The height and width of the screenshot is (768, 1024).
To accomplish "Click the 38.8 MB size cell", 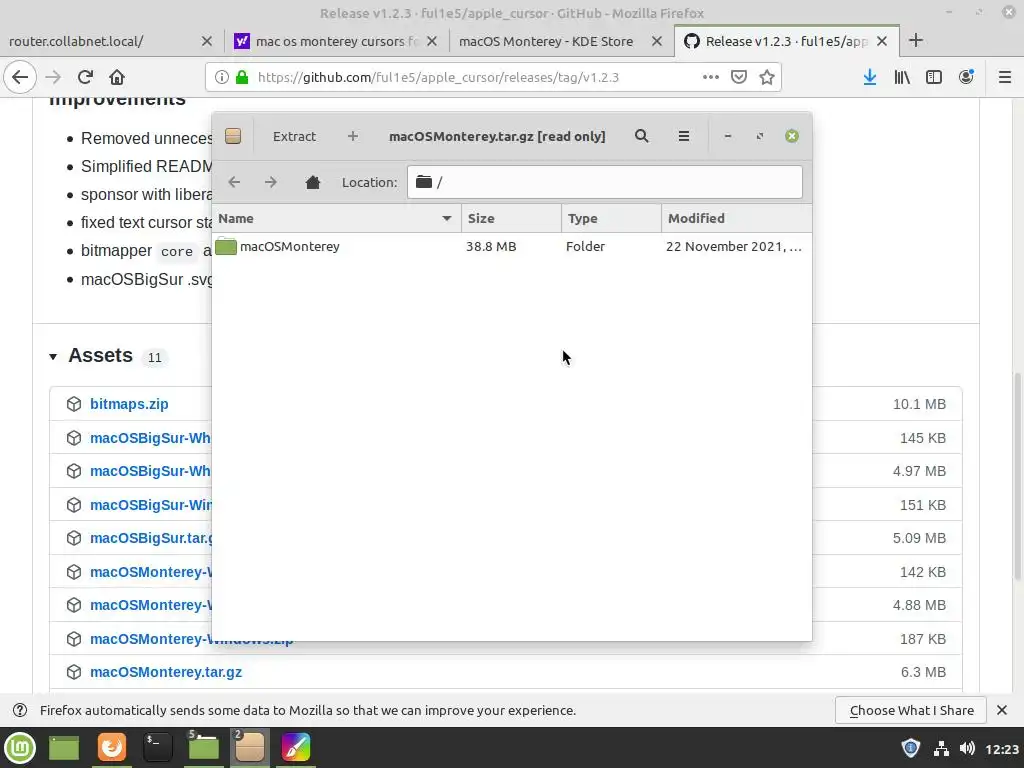I will (x=491, y=246).
